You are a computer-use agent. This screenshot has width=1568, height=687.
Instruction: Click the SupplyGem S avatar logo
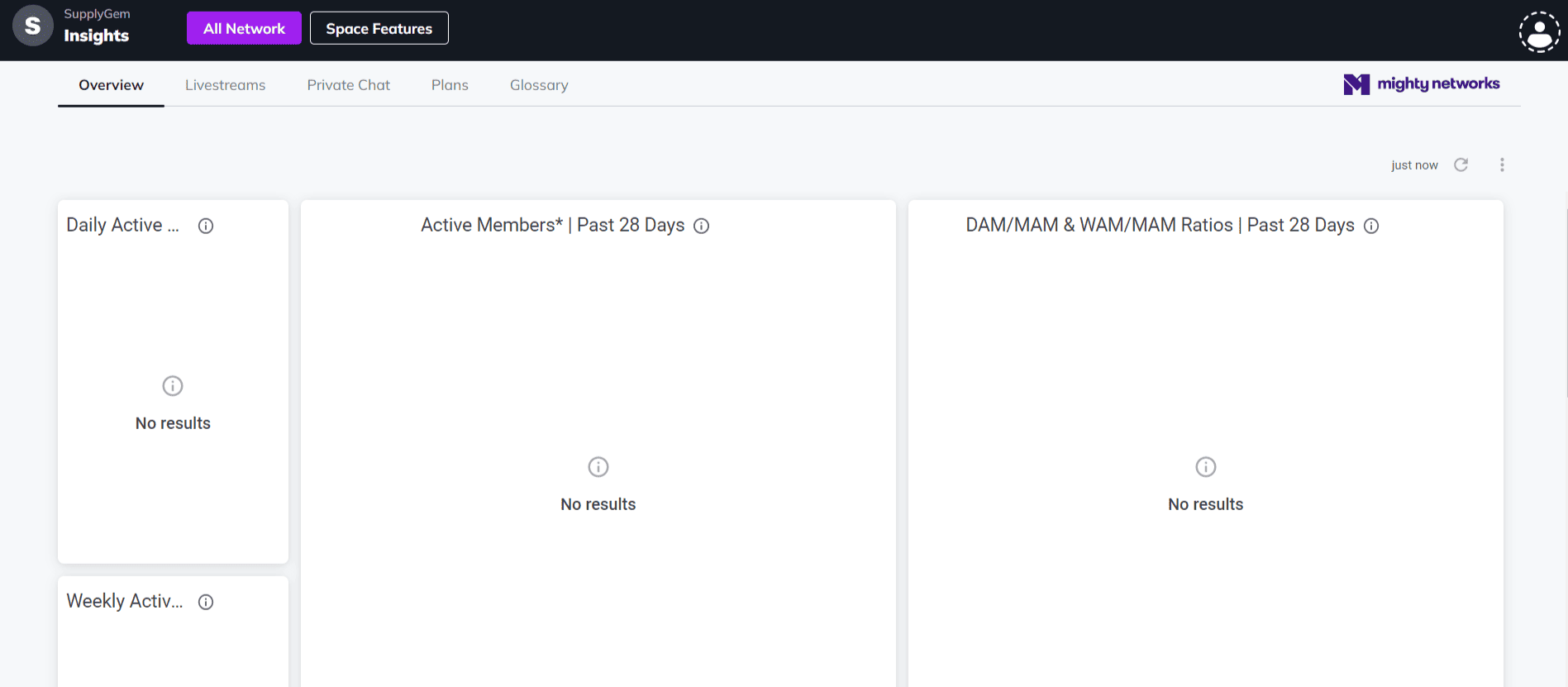coord(32,26)
